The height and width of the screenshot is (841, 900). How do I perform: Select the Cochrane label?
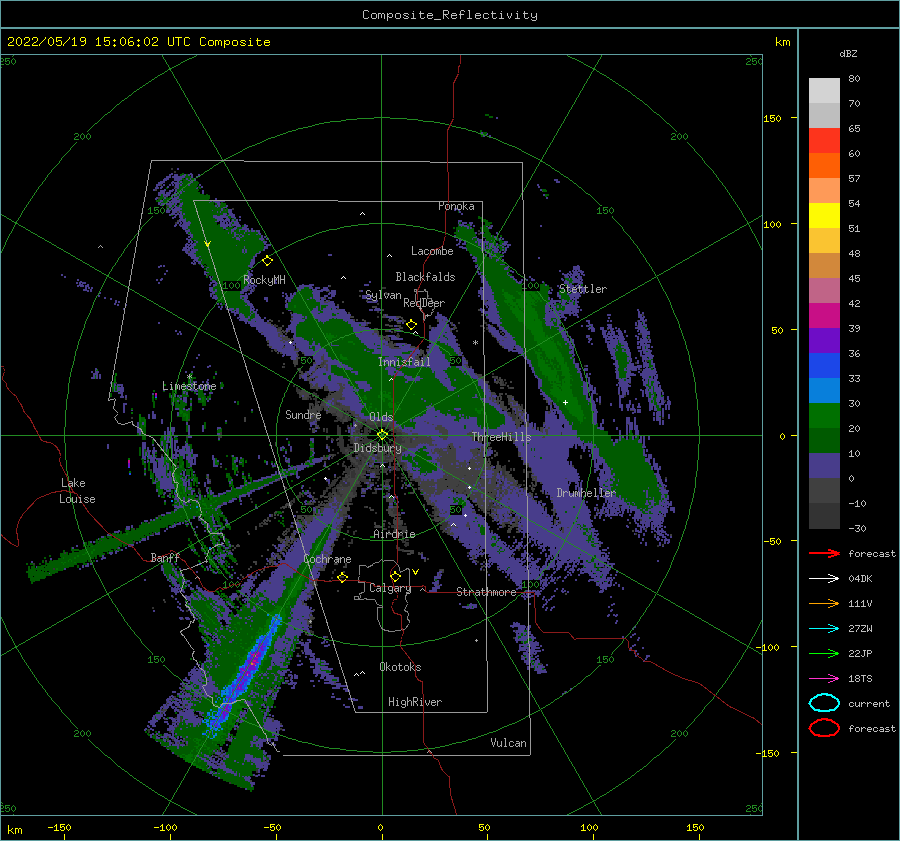click(x=327, y=559)
